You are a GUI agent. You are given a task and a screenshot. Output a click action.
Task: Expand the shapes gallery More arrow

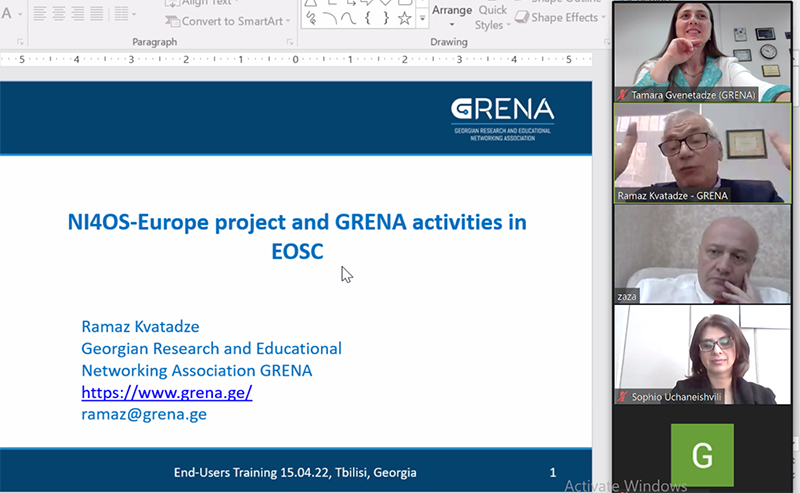[x=422, y=18]
